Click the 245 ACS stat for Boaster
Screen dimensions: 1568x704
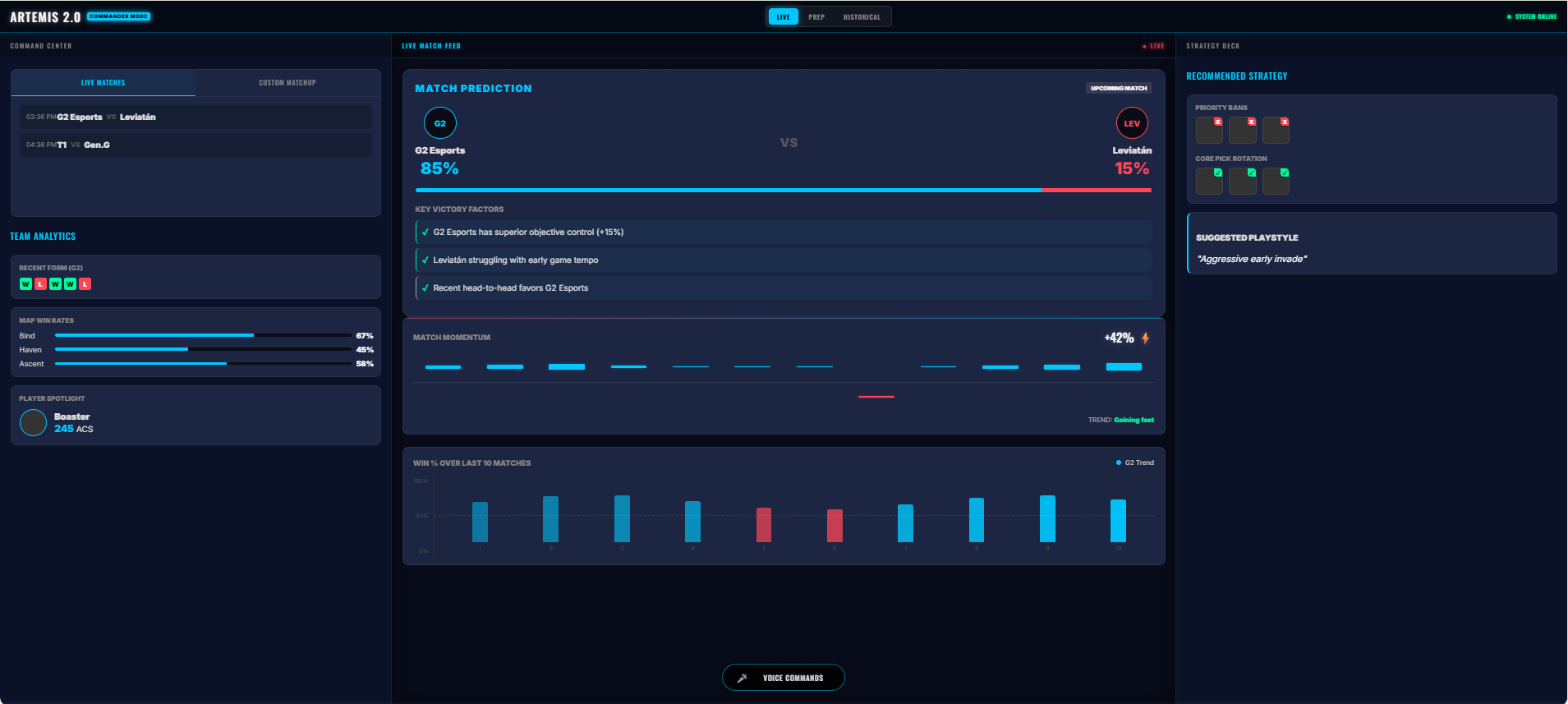coord(74,429)
